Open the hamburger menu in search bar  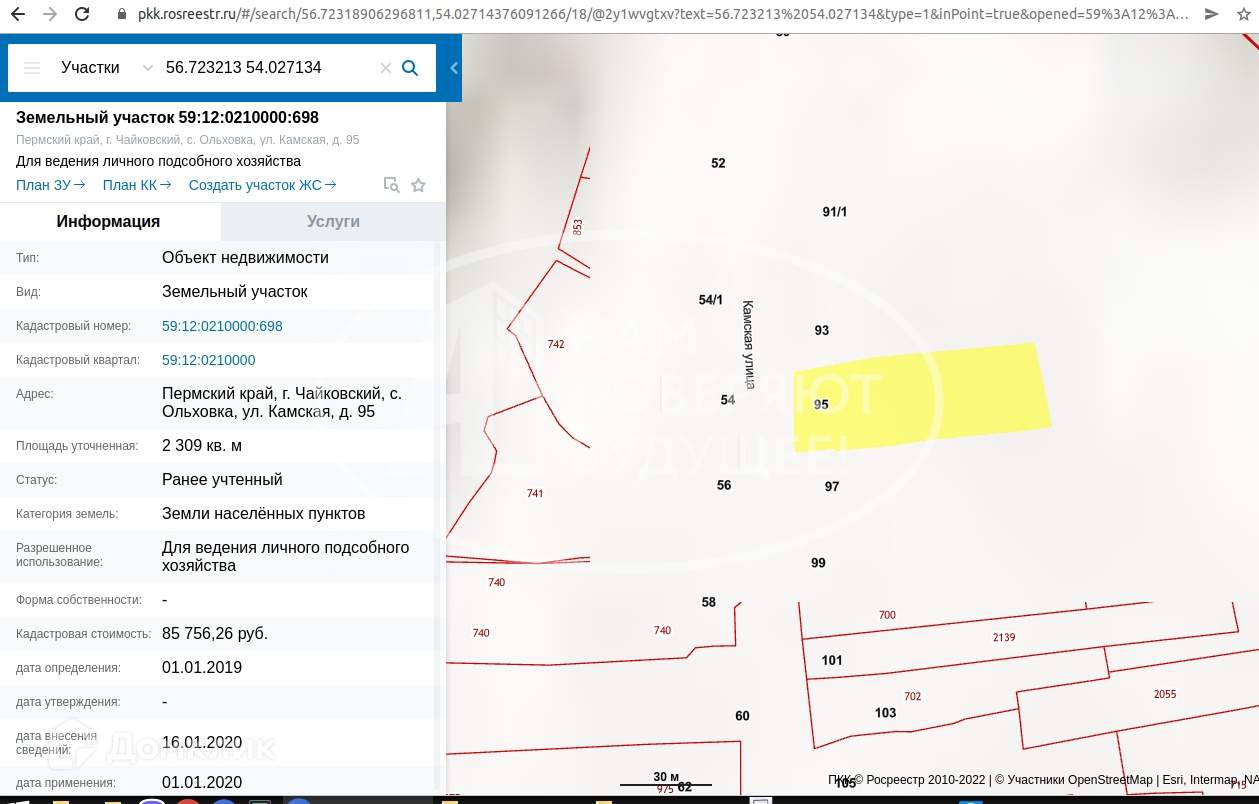pos(32,68)
